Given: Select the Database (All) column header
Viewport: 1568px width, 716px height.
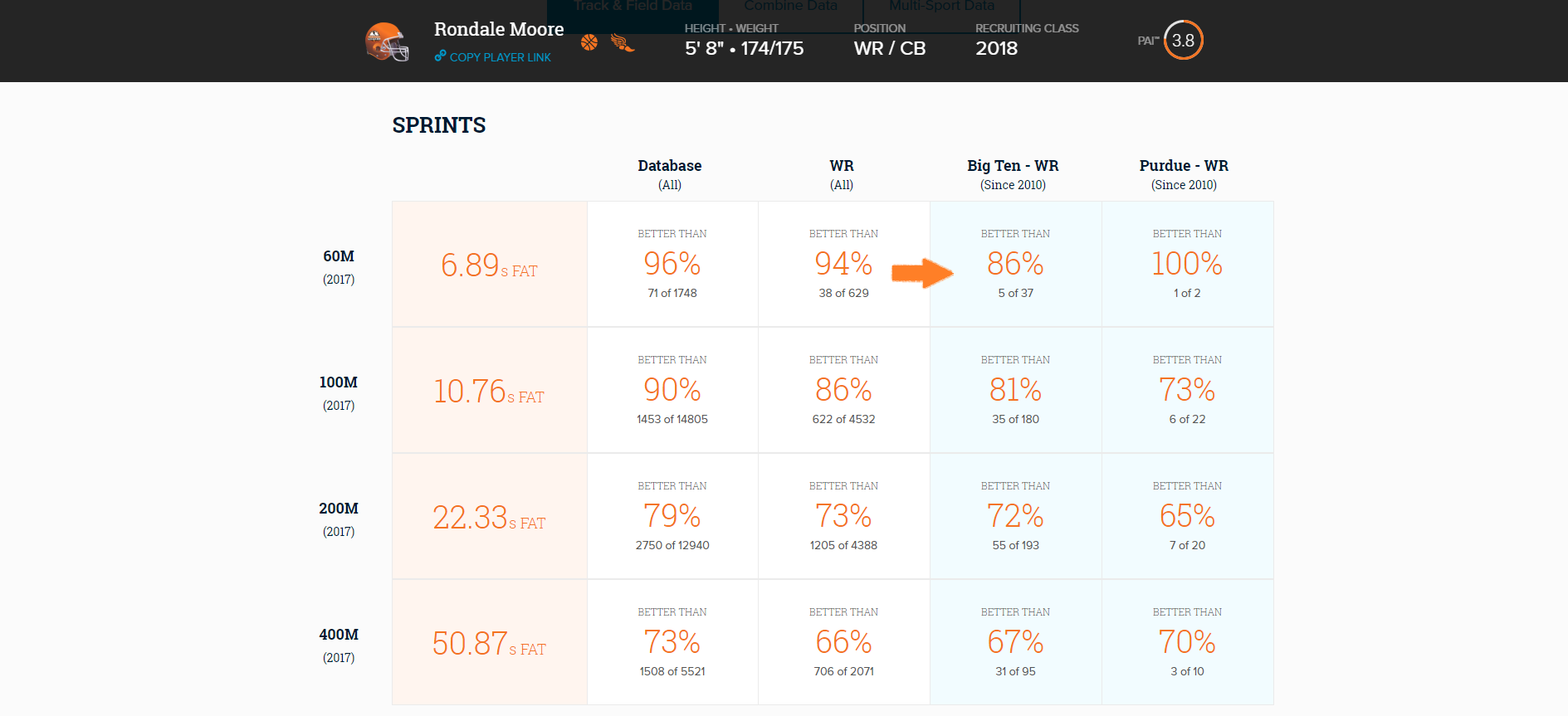Looking at the screenshot, I should click(670, 174).
